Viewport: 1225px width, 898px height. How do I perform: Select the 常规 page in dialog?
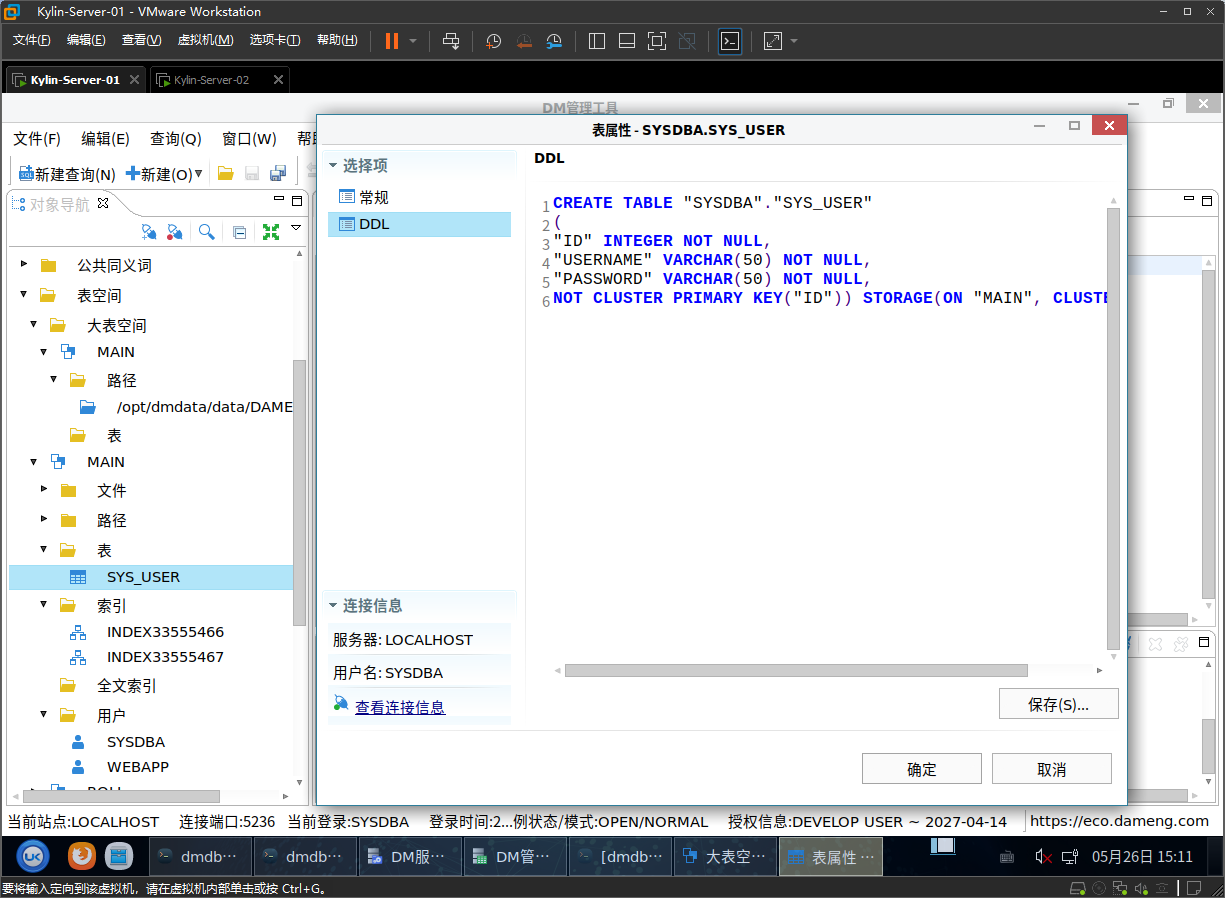419,197
